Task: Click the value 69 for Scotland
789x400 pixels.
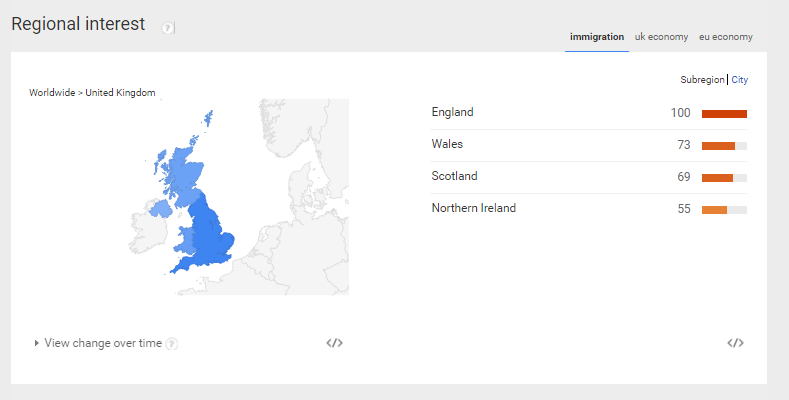Action: click(x=684, y=177)
